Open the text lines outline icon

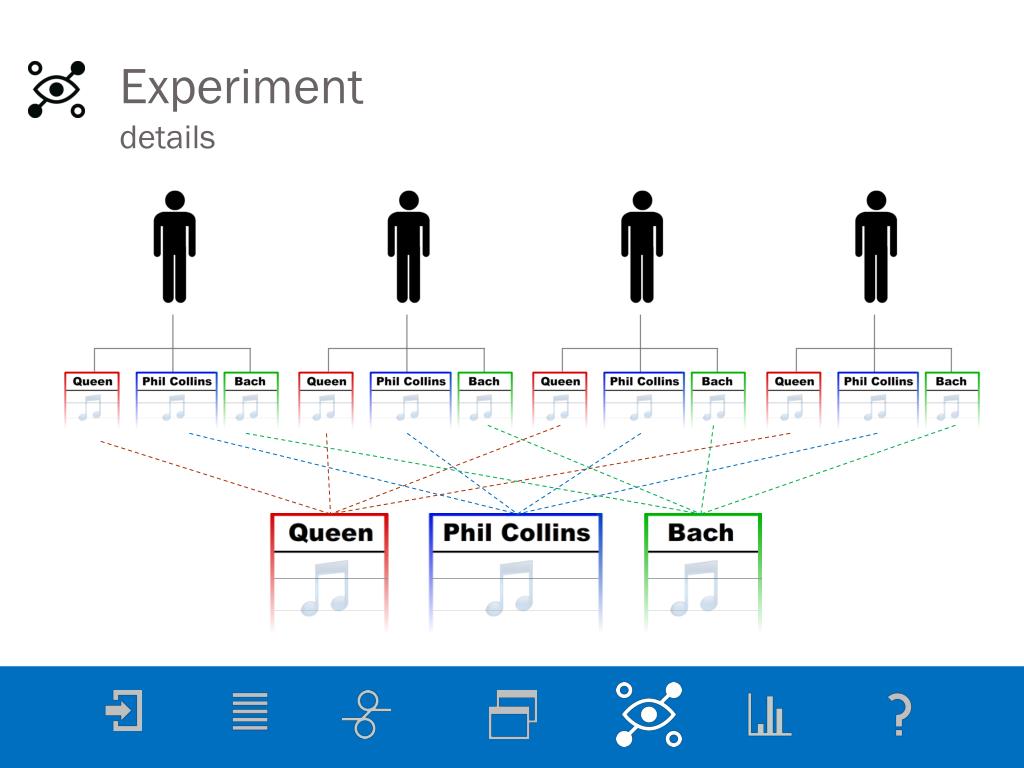pyautogui.click(x=250, y=711)
